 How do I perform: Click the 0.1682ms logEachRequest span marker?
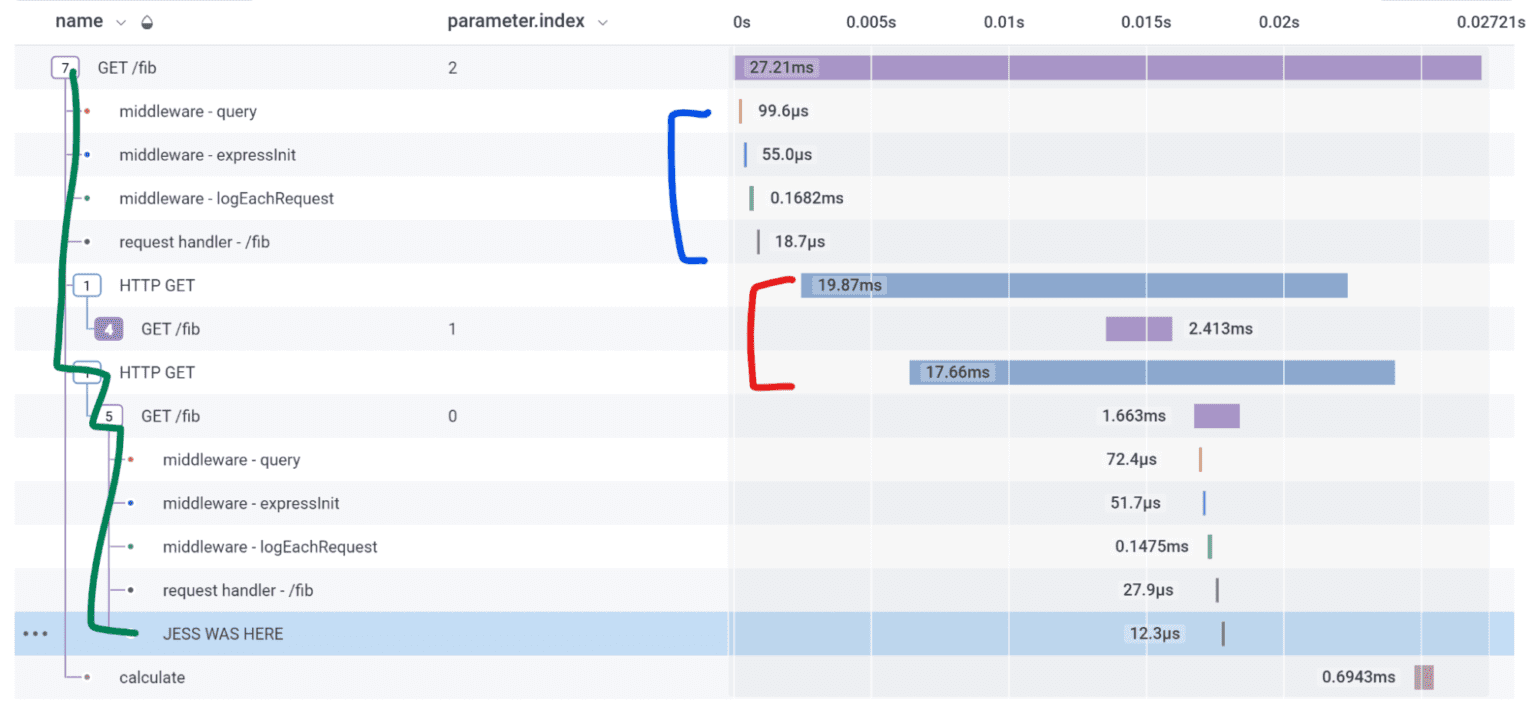pos(751,198)
